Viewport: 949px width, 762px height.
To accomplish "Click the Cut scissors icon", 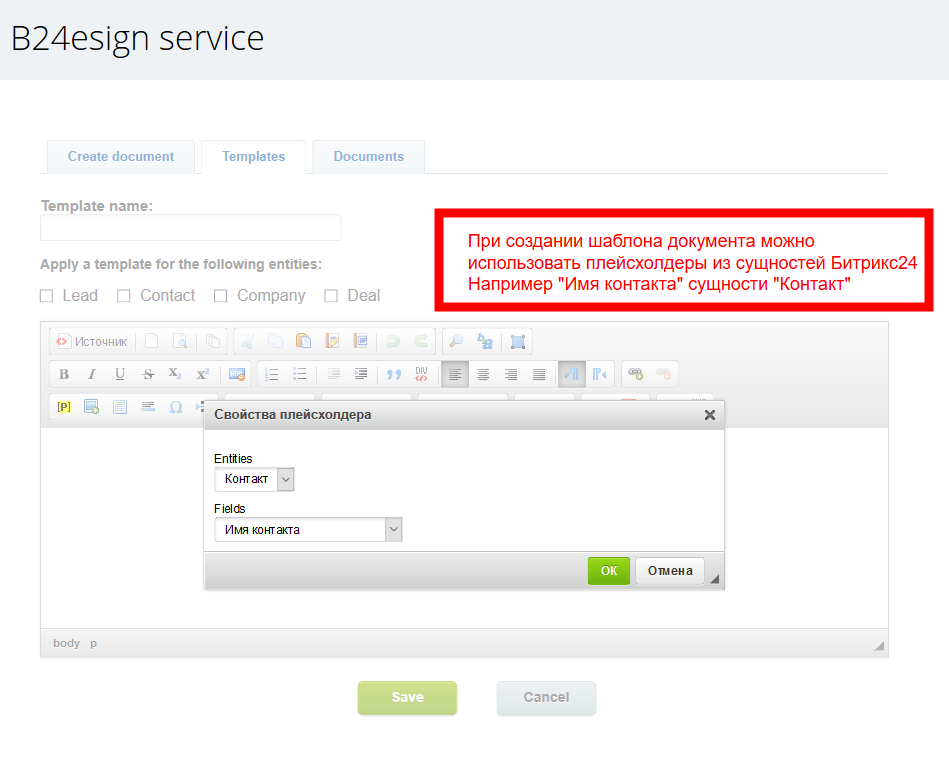I will [x=248, y=341].
